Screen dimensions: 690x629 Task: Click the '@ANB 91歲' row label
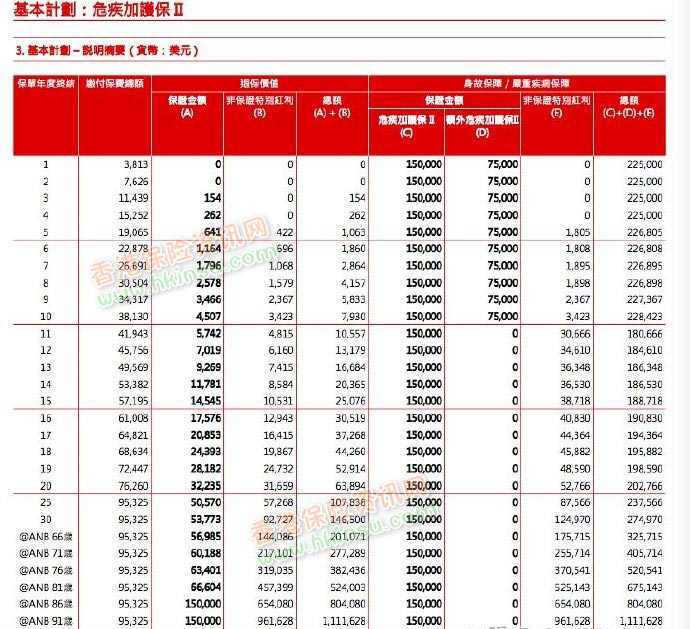pyautogui.click(x=46, y=621)
